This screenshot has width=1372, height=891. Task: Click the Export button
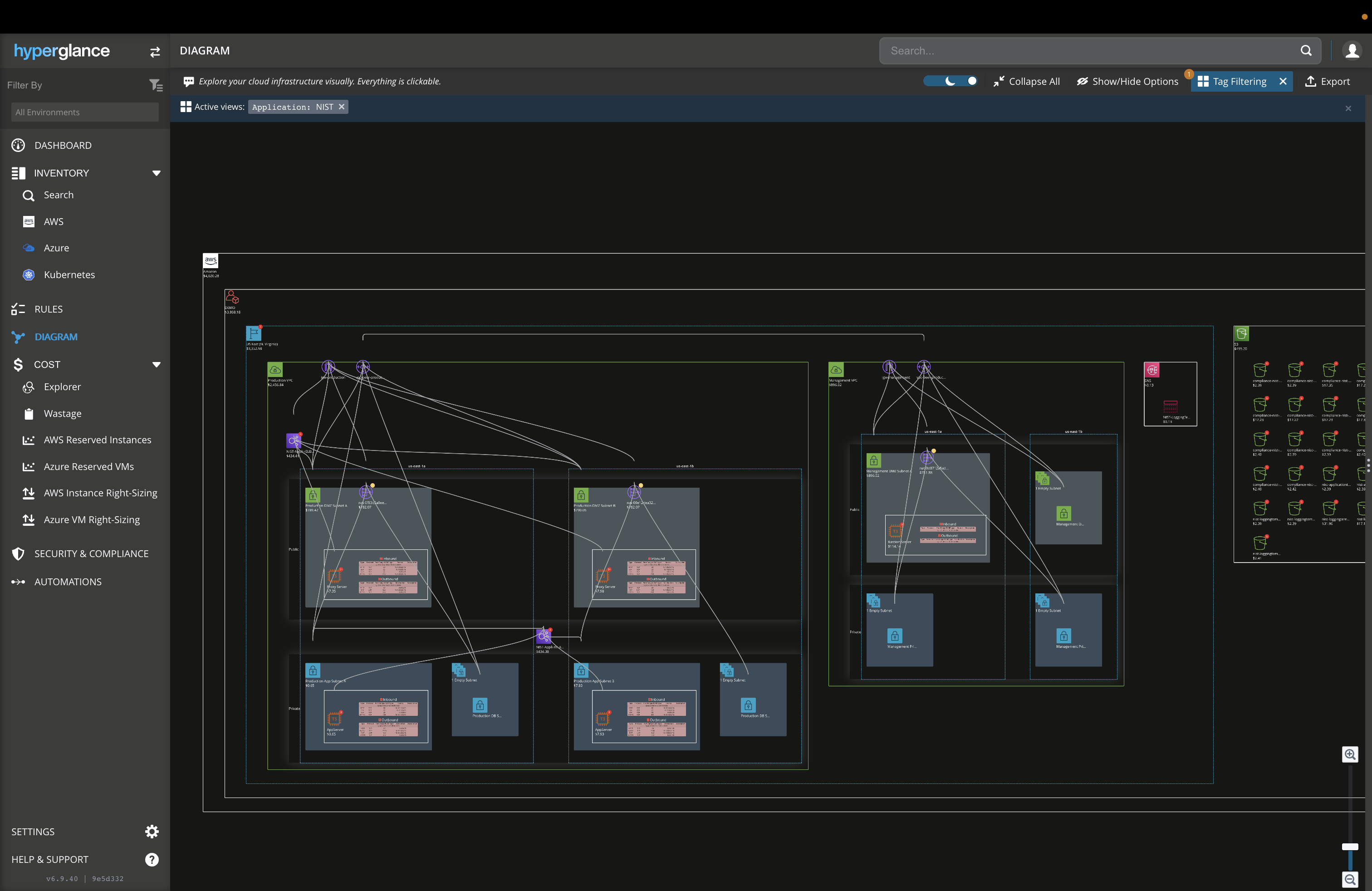1327,81
